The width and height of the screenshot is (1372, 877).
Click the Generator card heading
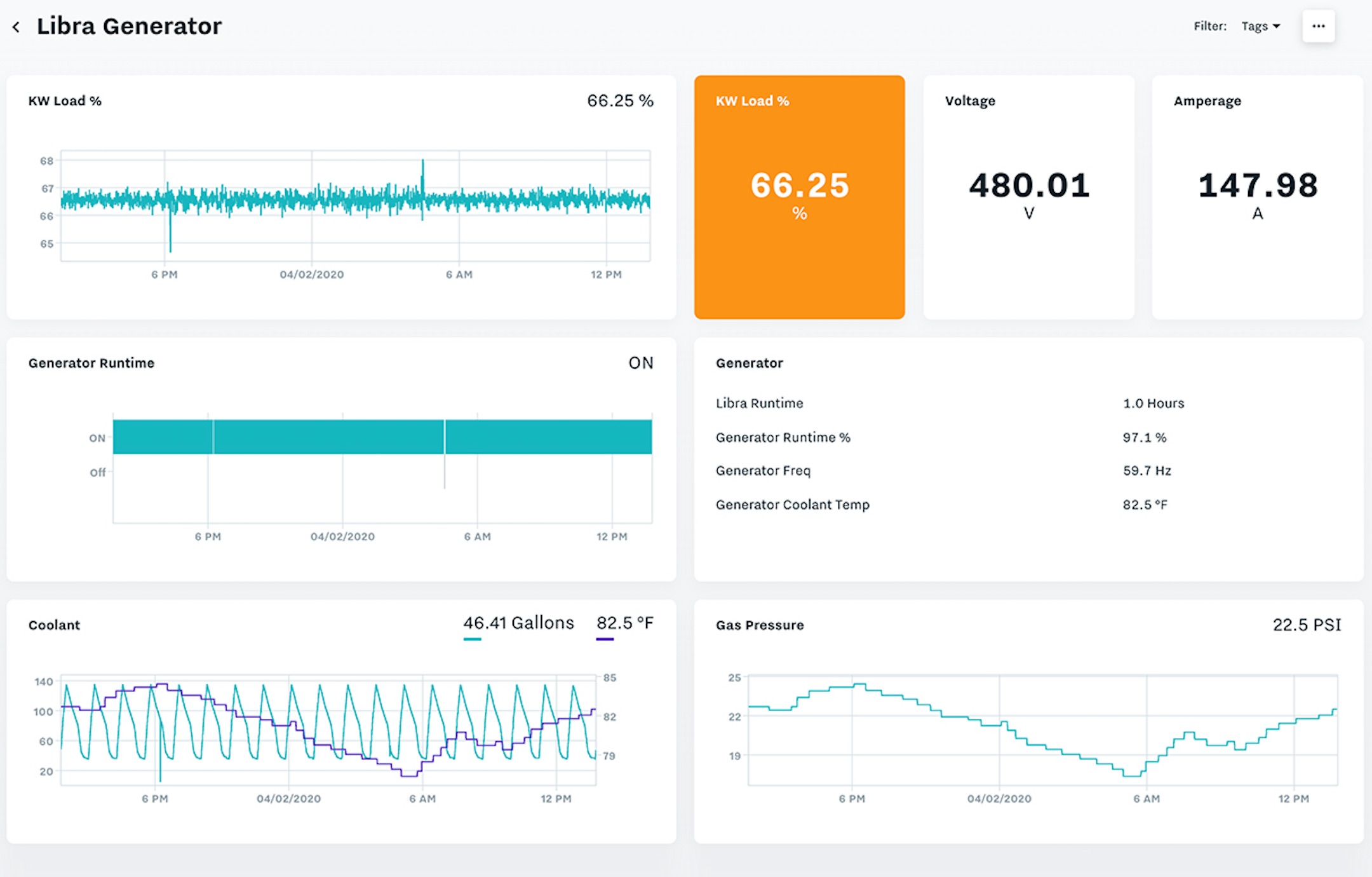point(749,363)
